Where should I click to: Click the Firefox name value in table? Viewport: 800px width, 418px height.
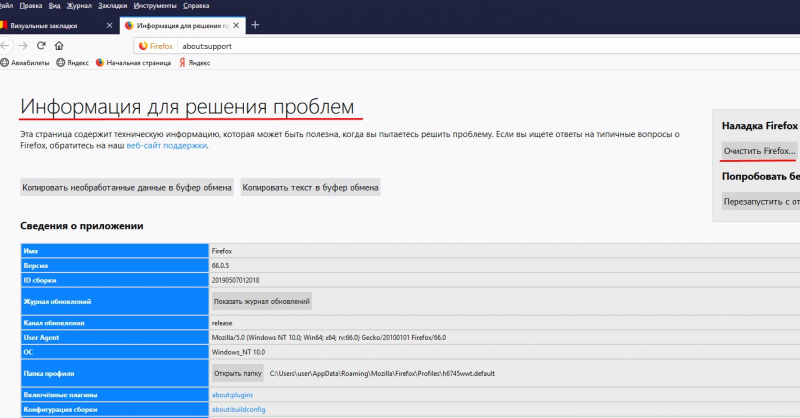pos(222,251)
